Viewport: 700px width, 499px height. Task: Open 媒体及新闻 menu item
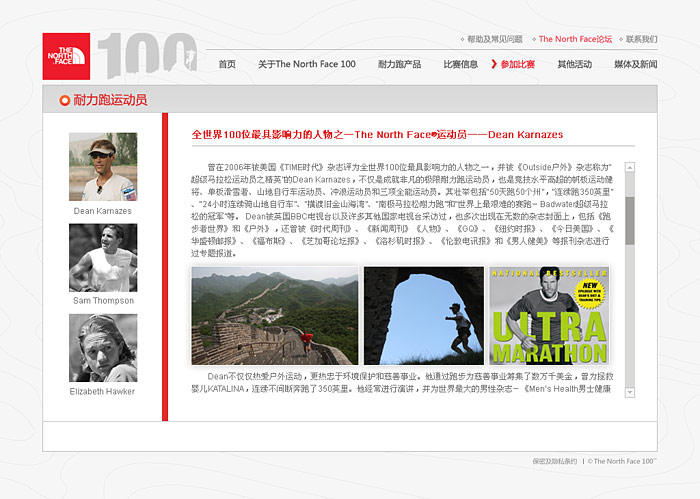click(636, 64)
